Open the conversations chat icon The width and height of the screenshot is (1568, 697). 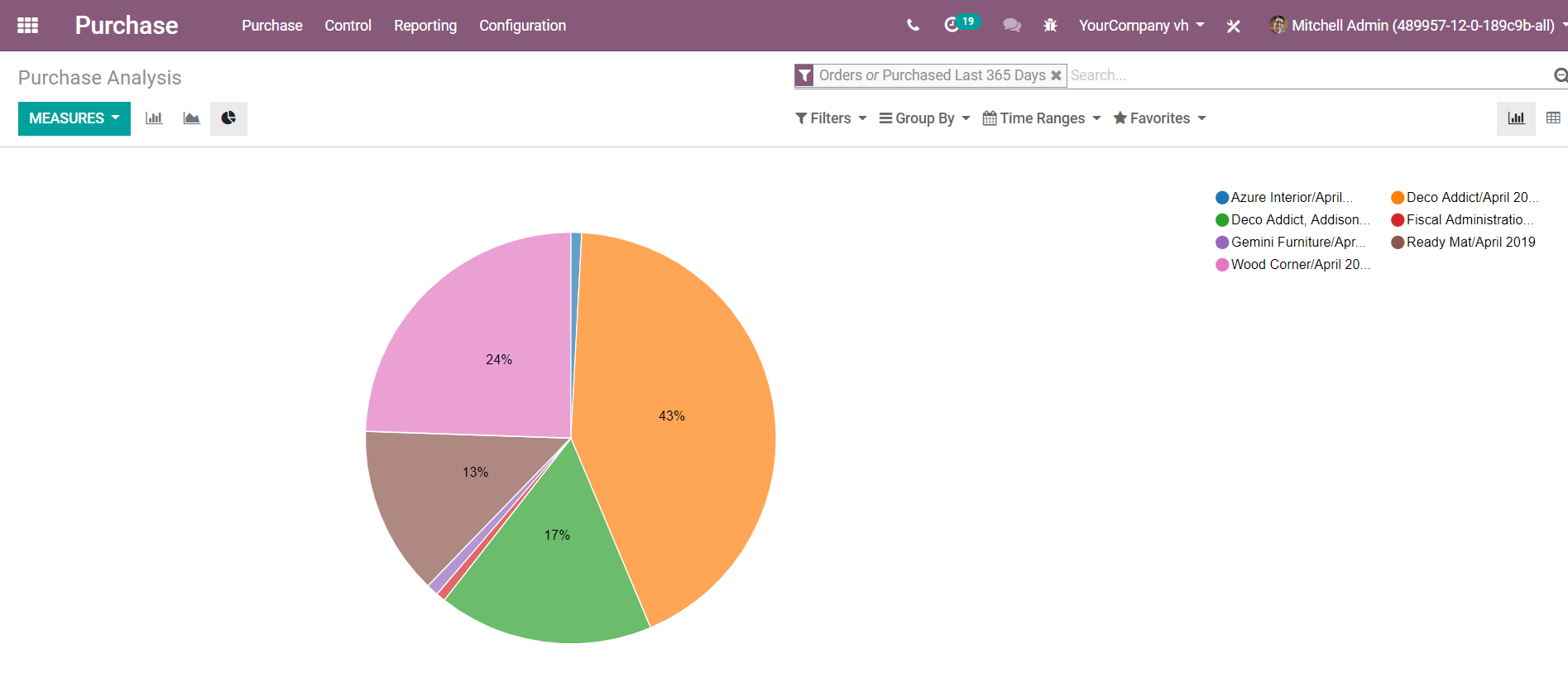1011,26
